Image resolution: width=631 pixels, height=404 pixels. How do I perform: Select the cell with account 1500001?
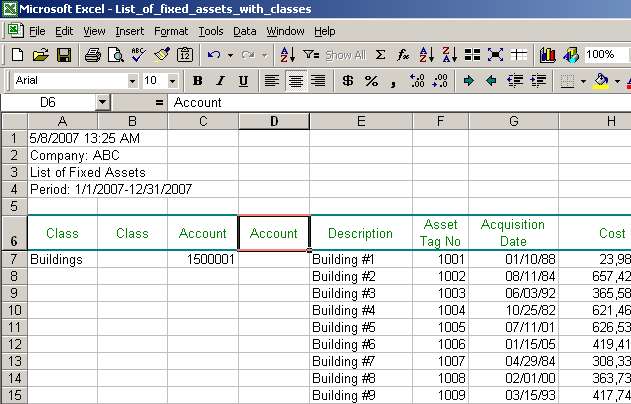point(203,260)
